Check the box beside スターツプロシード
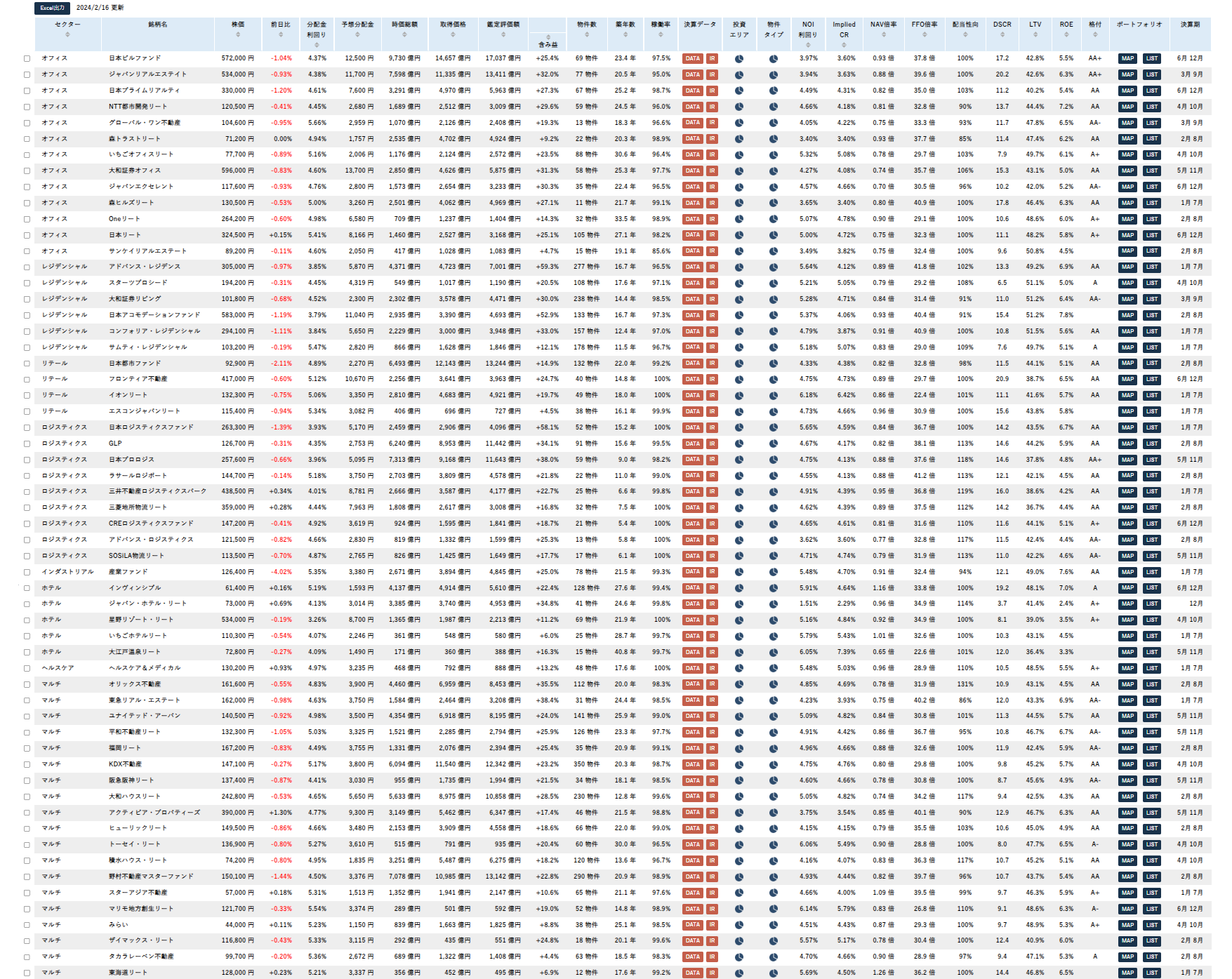Image resolution: width=1232 pixels, height=979 pixels. 27,284
